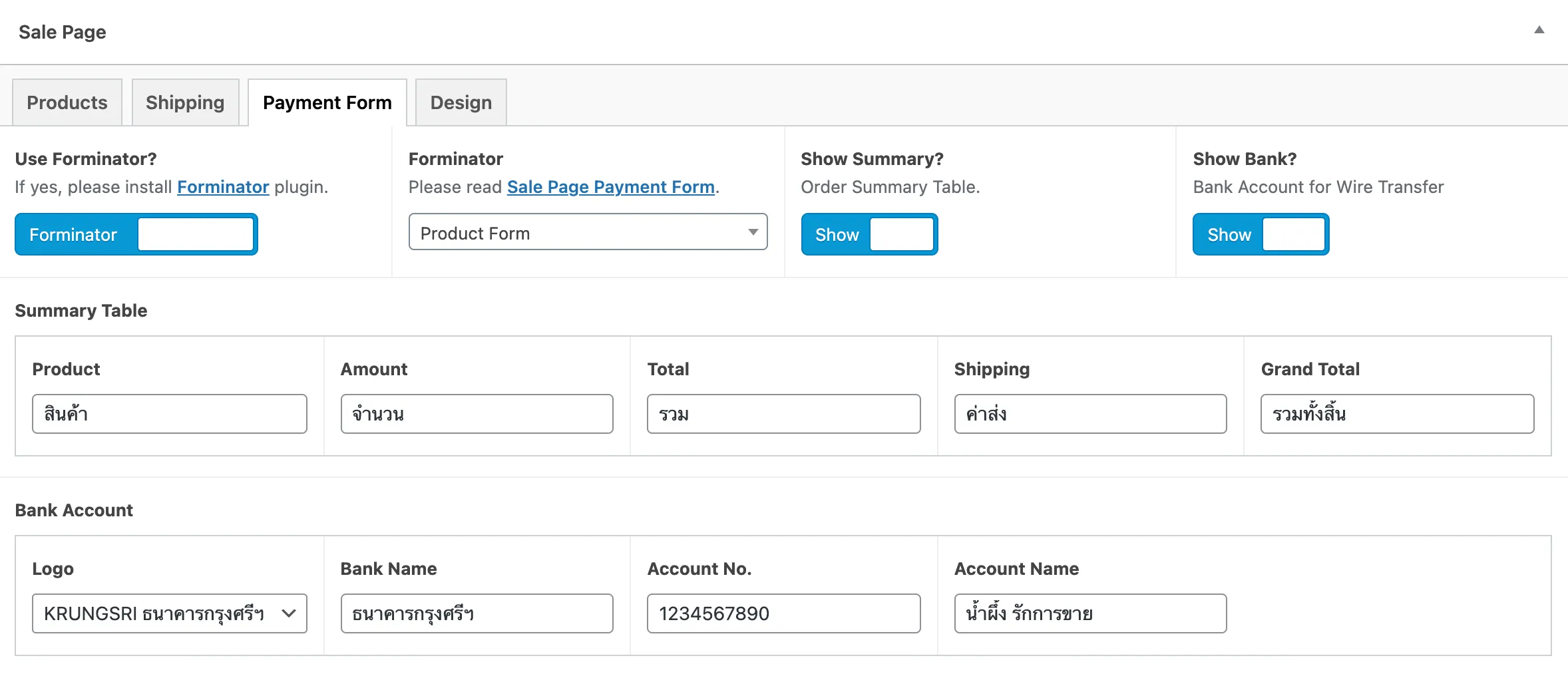Click the Product label input field
1568x676 pixels.
[169, 413]
